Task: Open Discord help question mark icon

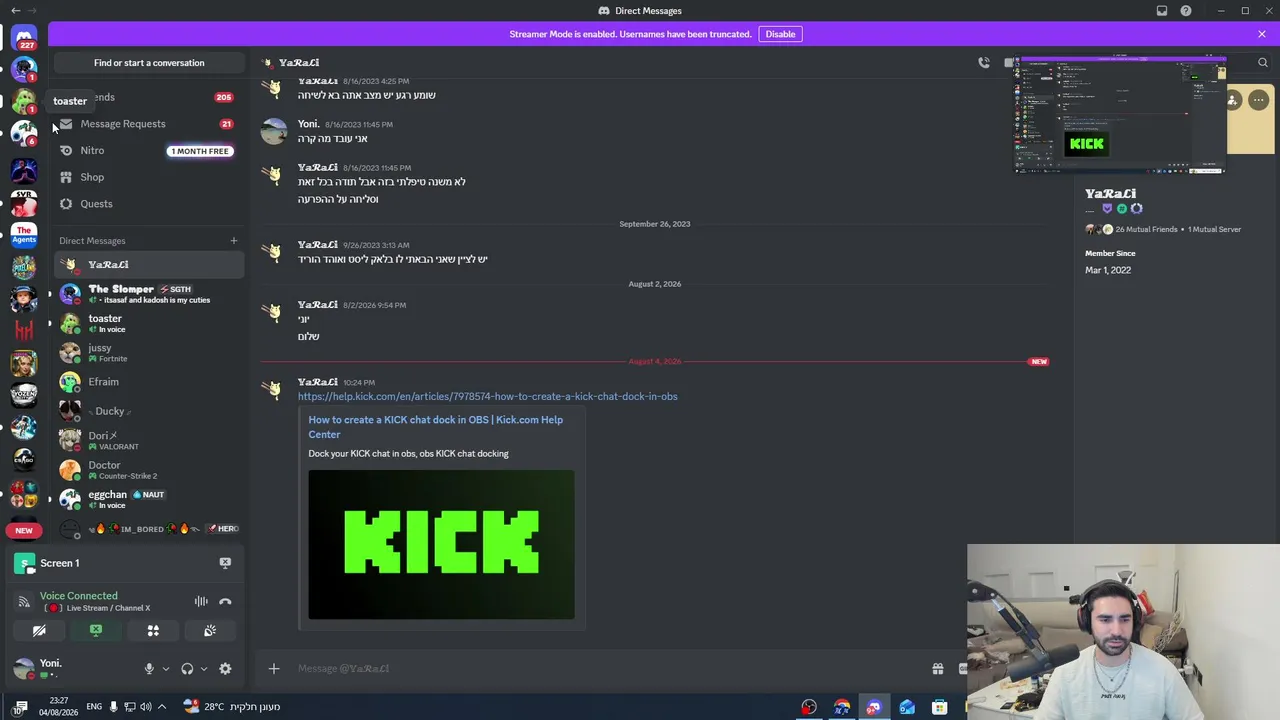Action: (x=1186, y=11)
